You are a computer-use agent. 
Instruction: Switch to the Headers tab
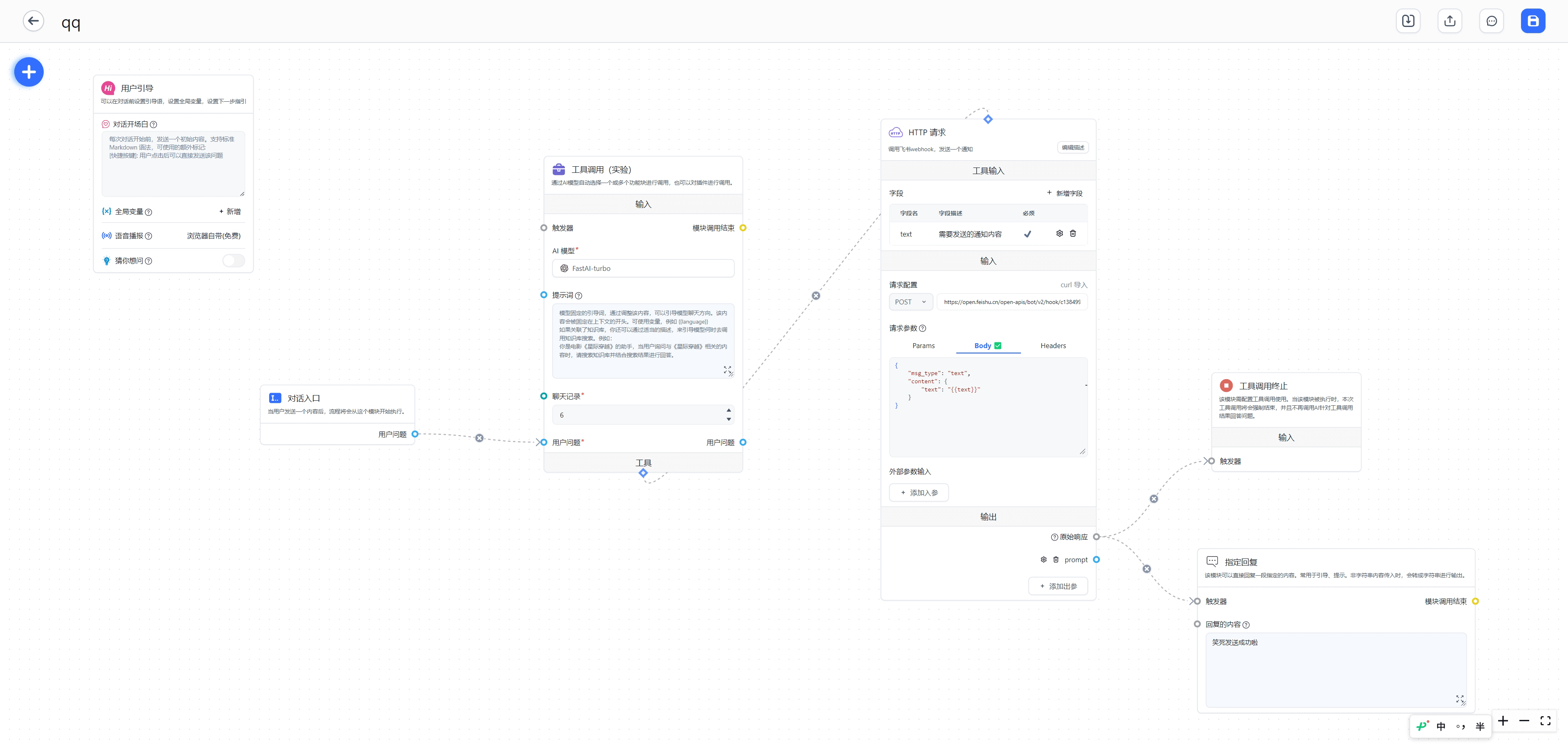(x=1053, y=346)
